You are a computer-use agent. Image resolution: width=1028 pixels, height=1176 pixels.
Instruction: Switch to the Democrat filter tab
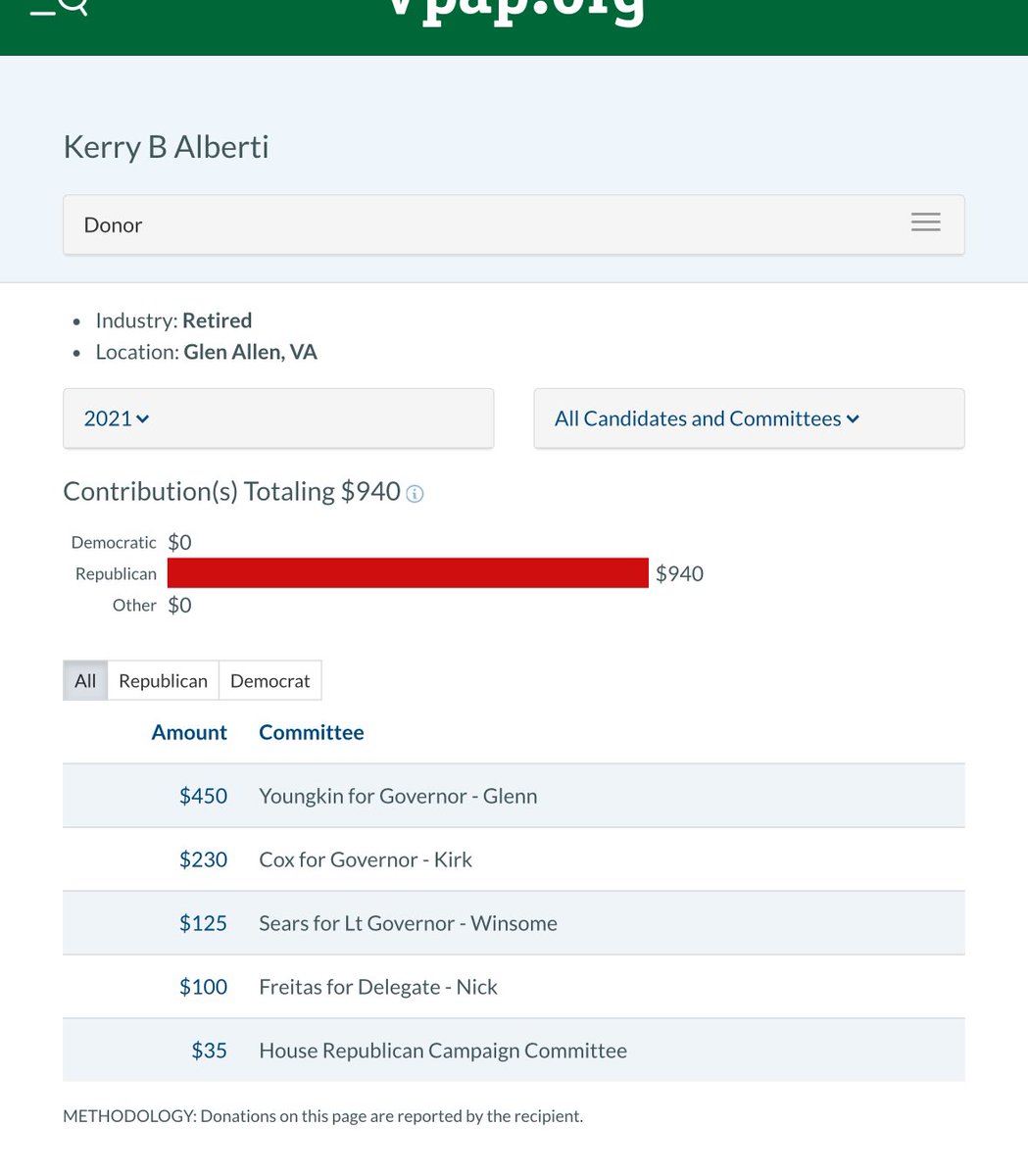pos(269,681)
